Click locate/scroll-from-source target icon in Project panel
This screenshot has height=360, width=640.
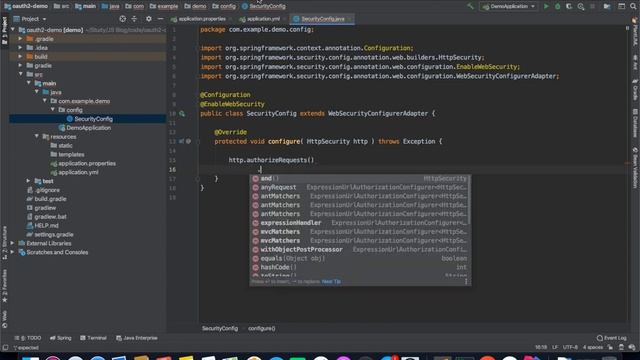pyautogui.click(x=122, y=19)
